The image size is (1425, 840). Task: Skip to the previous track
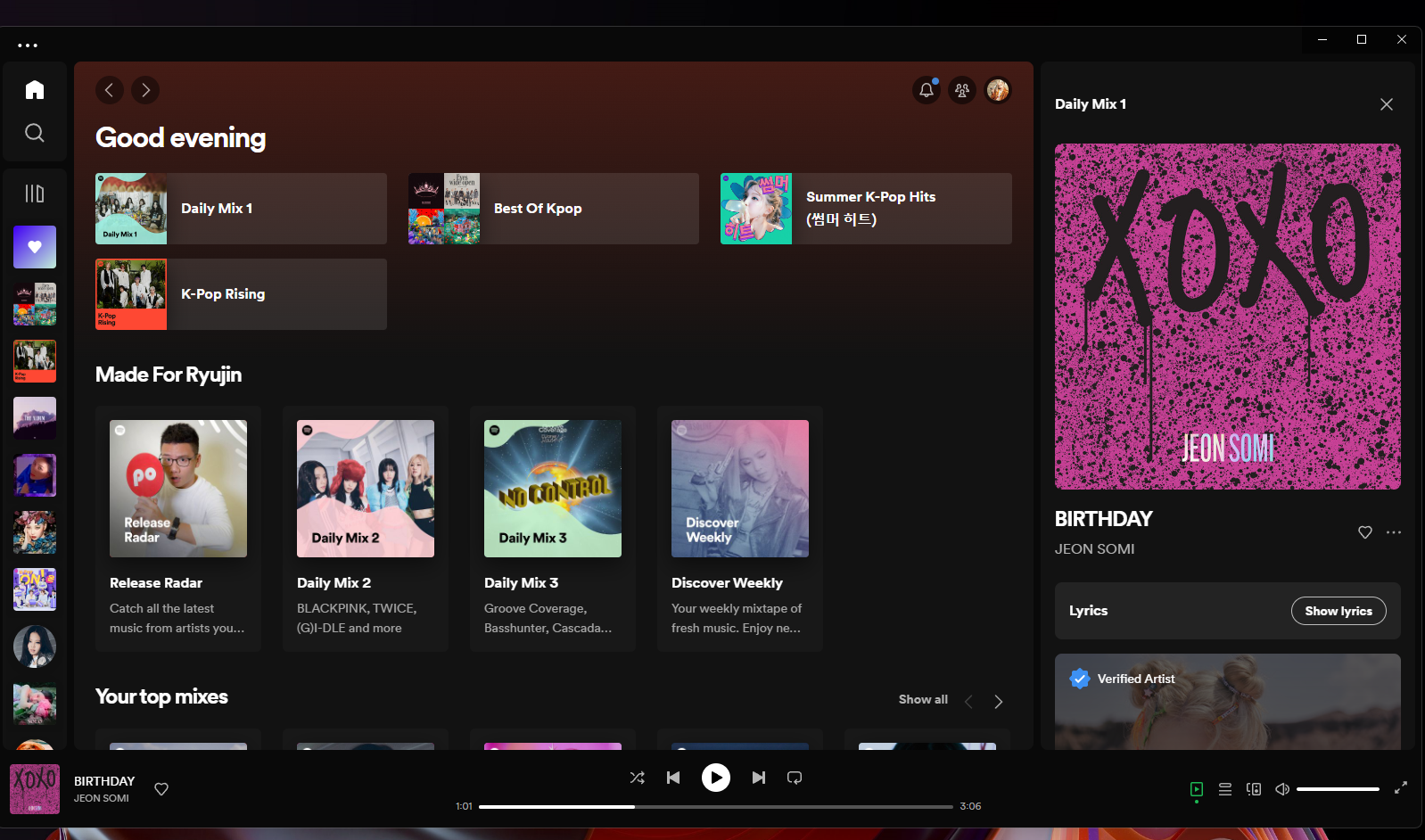[673, 778]
